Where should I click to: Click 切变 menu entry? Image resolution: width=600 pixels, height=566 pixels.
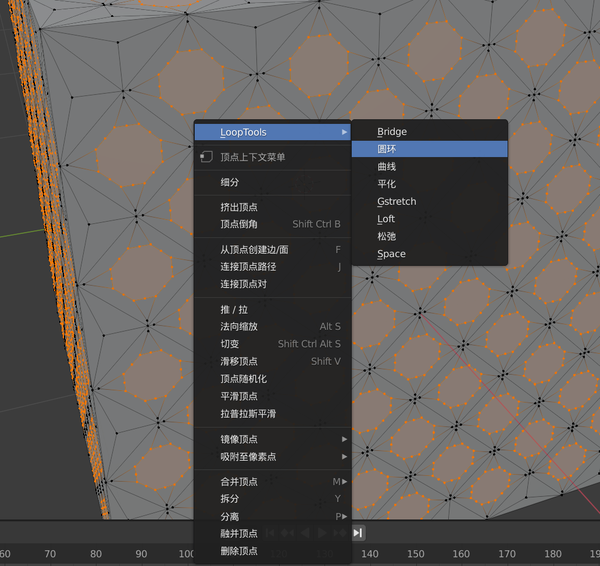point(272,344)
